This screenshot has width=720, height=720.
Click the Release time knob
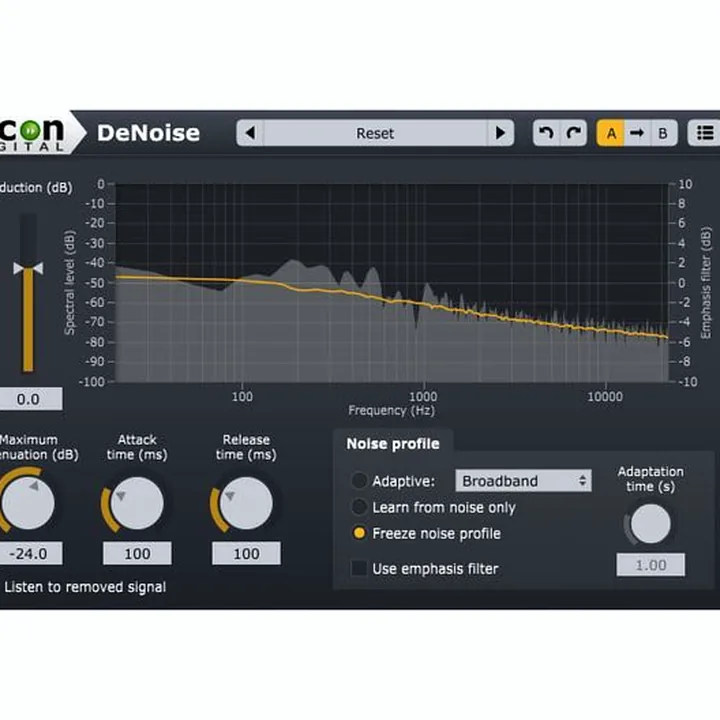pyautogui.click(x=246, y=503)
